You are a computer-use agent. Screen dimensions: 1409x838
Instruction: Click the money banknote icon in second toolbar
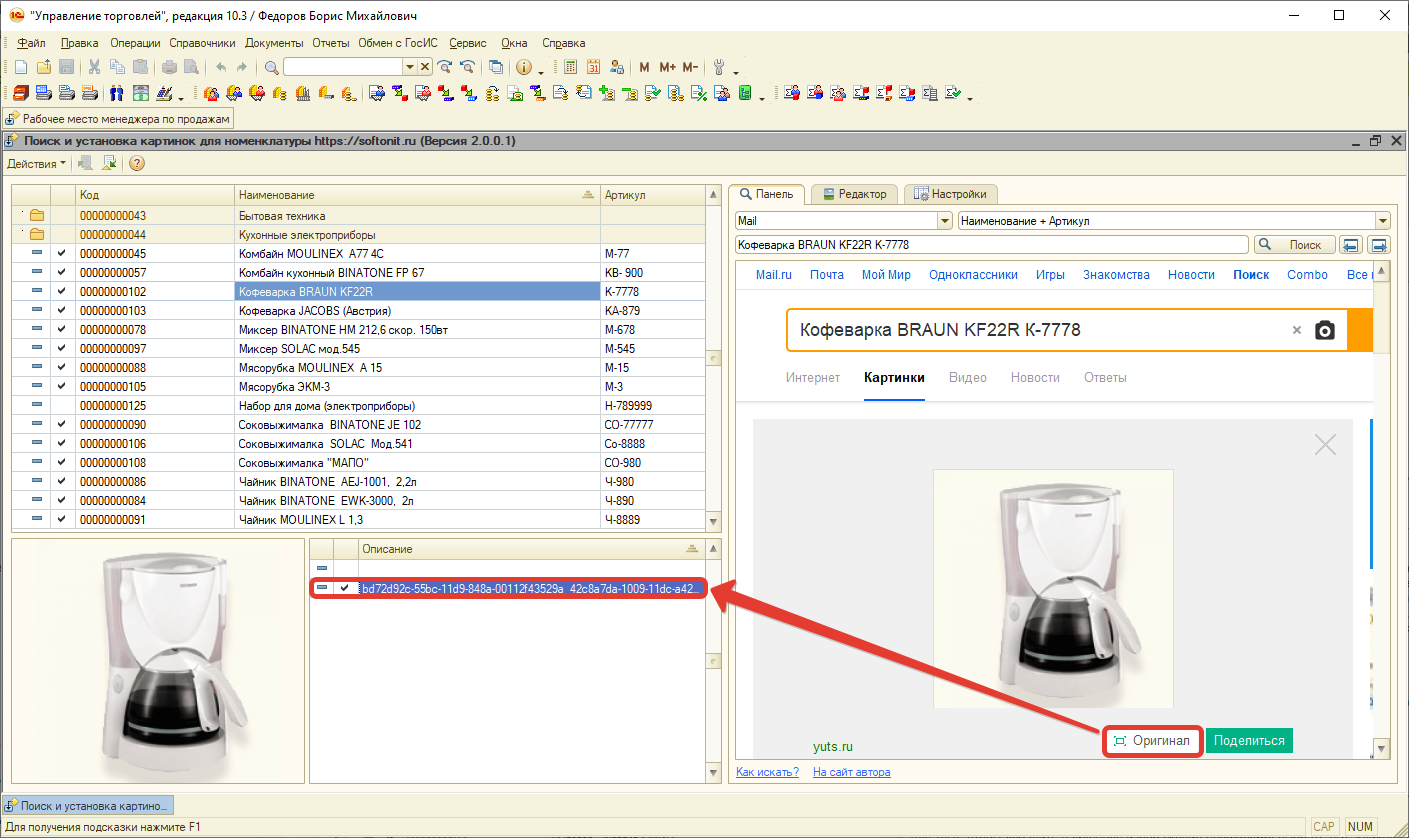point(140,94)
